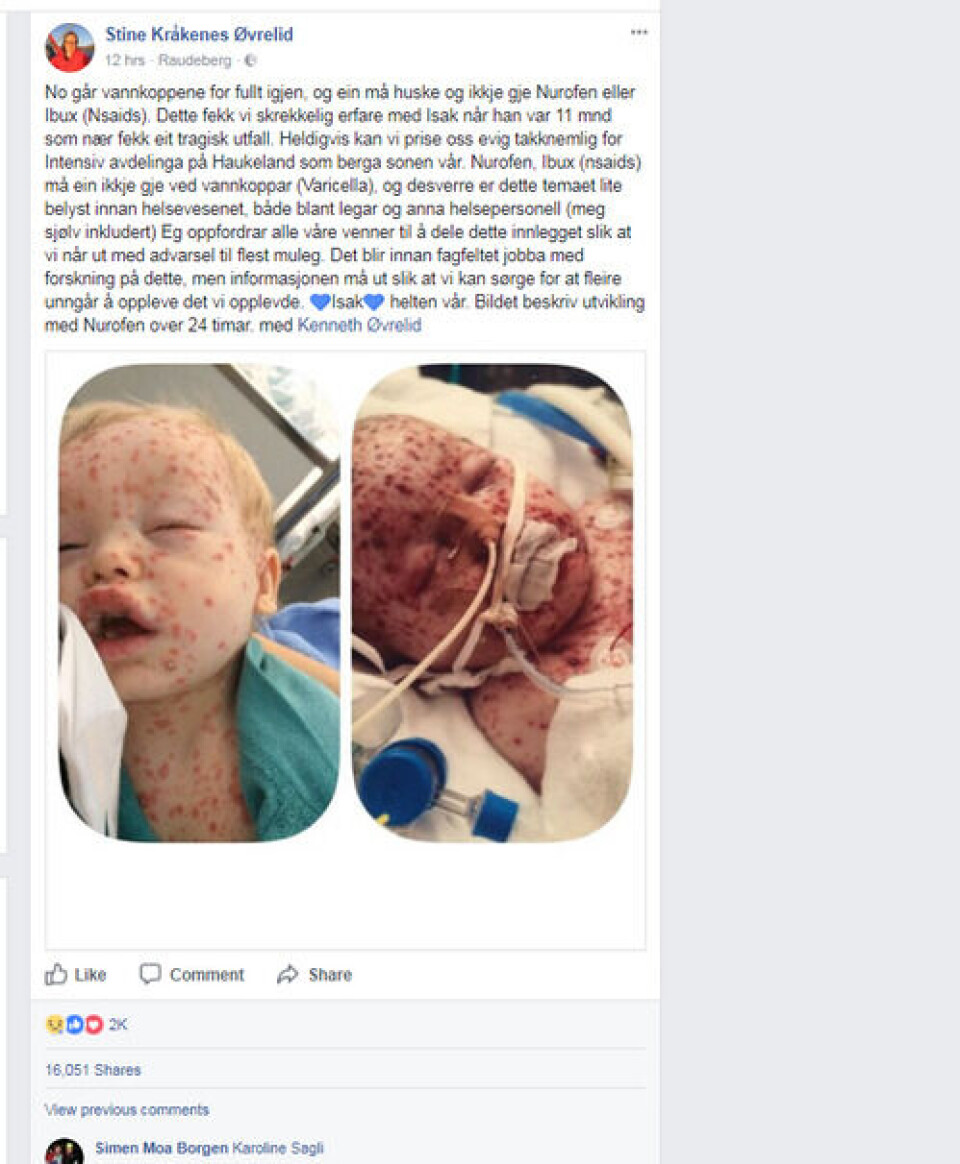The height and width of the screenshot is (1164, 960).
Task: View the 16,051 Shares list
Action: coord(93,1070)
